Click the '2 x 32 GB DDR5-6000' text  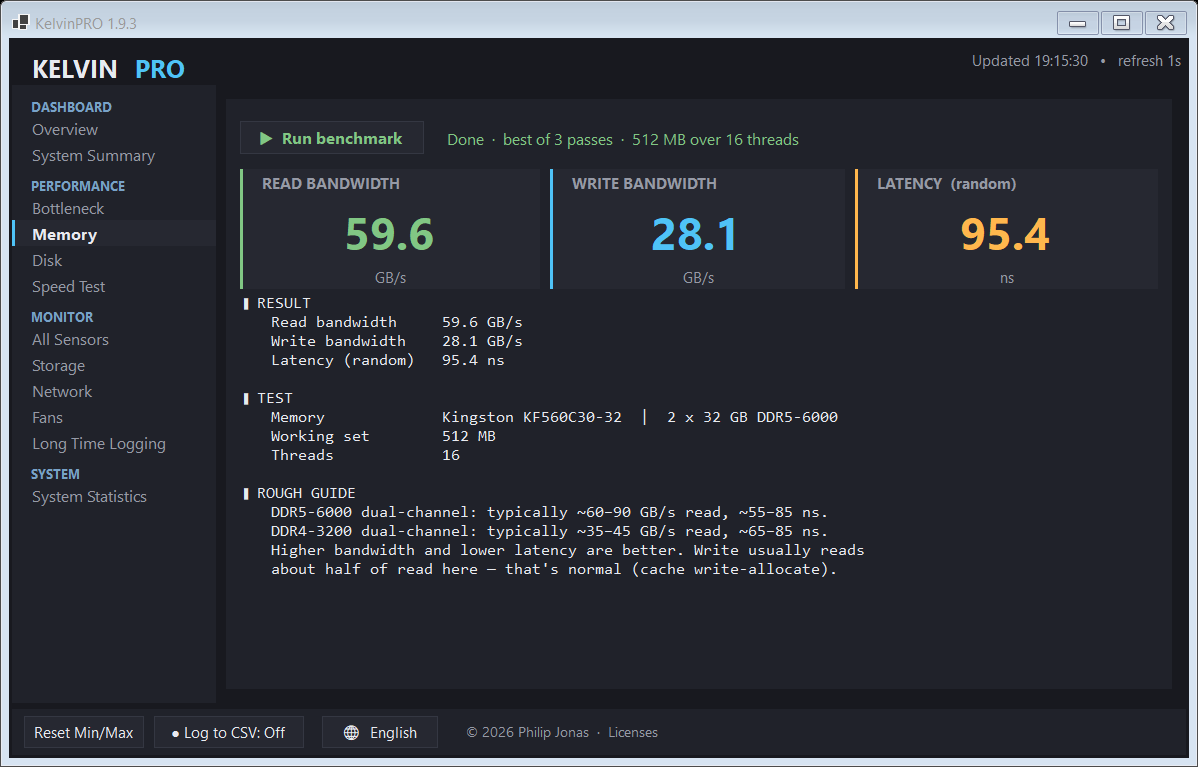tap(753, 417)
